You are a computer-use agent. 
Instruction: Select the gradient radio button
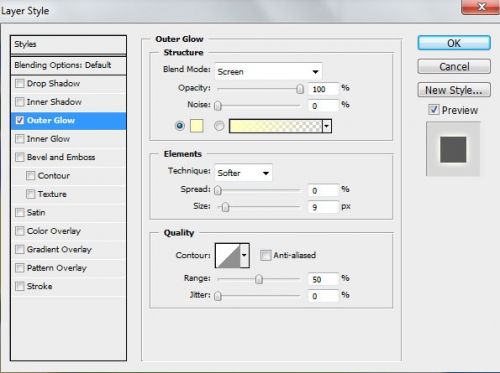click(x=219, y=126)
